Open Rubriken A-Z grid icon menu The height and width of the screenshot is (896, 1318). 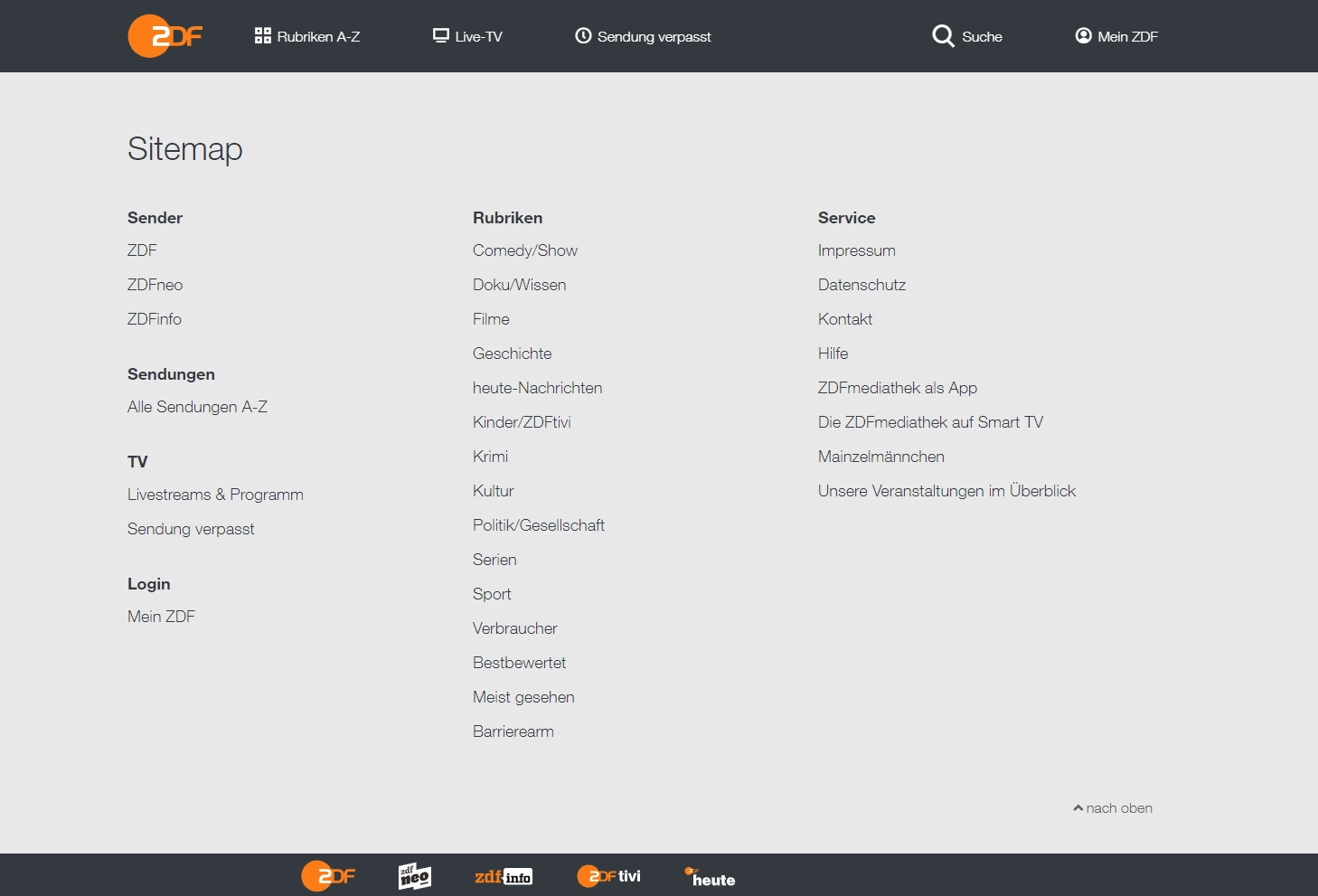point(263,36)
